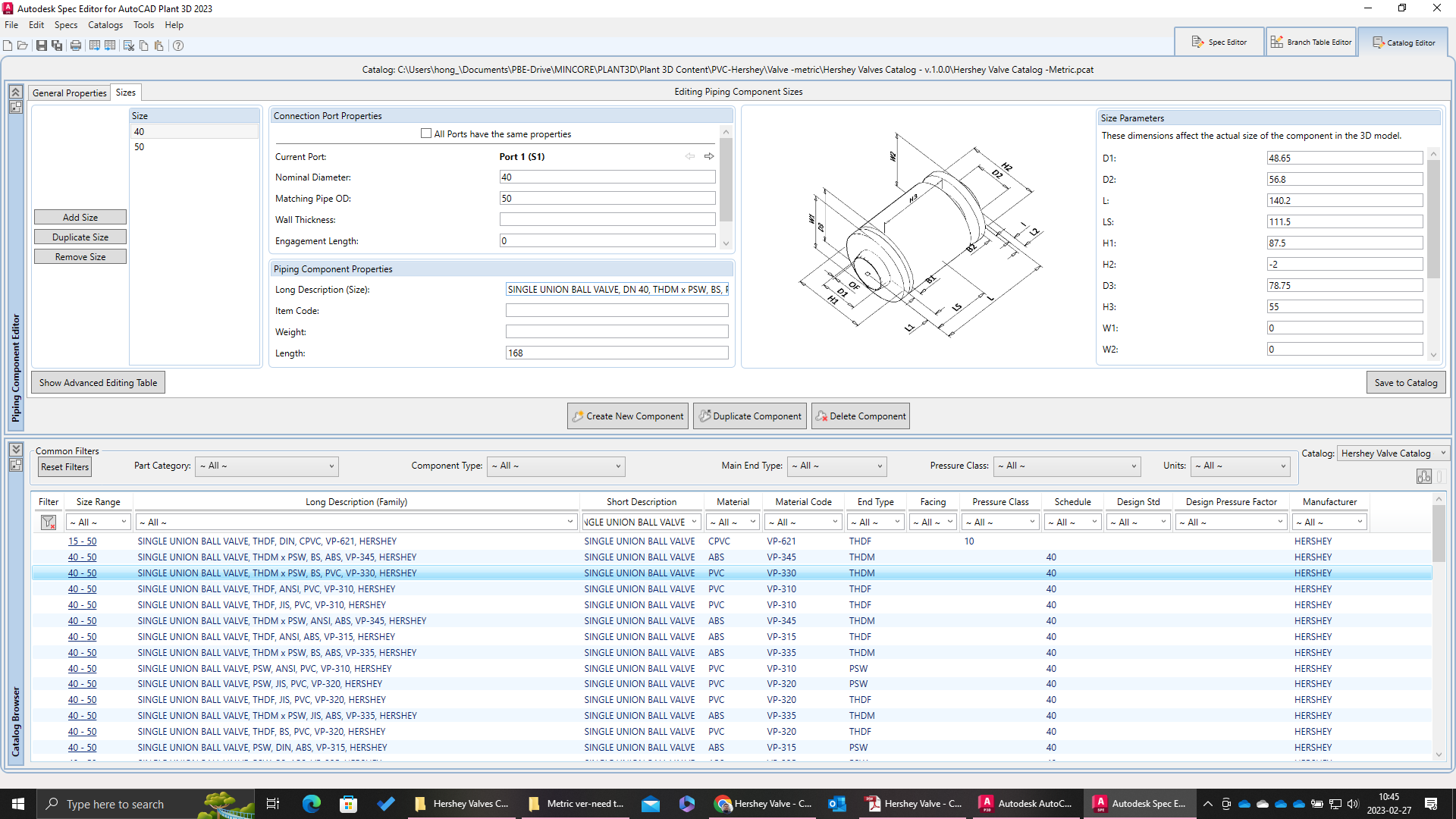1456x819 pixels.
Task: Click the Print toolbar icon
Action: pyautogui.click(x=76, y=45)
